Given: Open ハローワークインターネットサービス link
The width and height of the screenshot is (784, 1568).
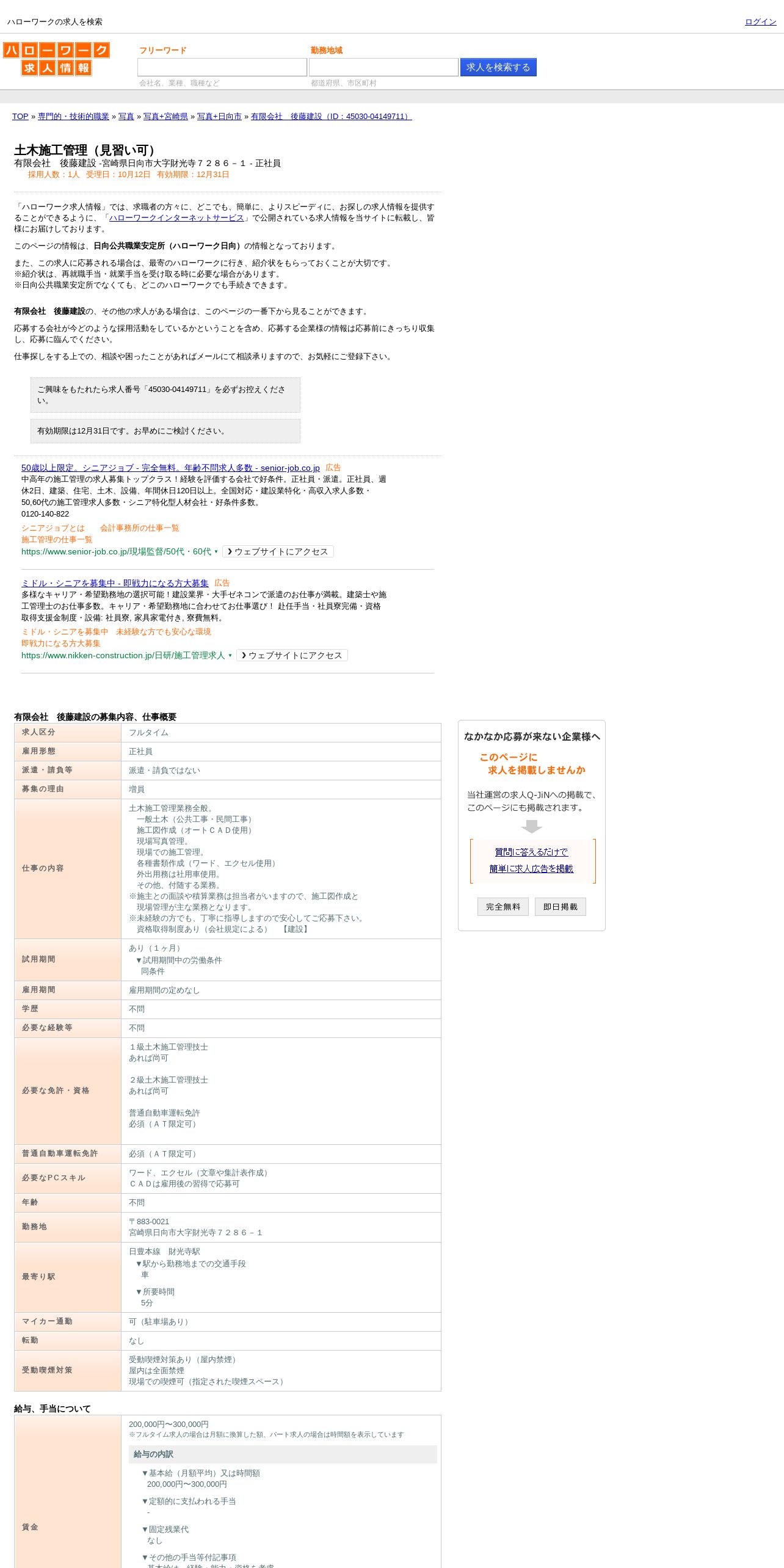Looking at the screenshot, I should (x=176, y=218).
